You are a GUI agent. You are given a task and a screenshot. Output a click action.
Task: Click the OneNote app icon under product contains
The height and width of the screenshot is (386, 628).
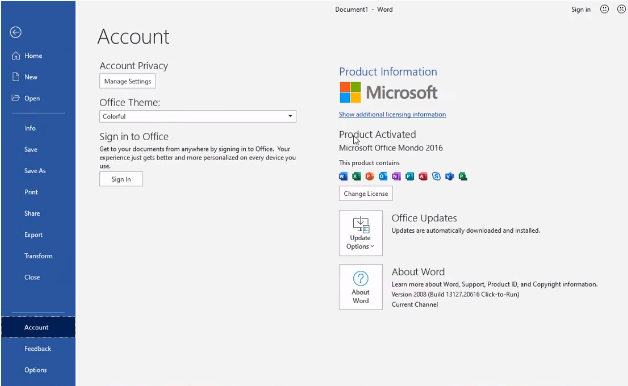[397, 176]
